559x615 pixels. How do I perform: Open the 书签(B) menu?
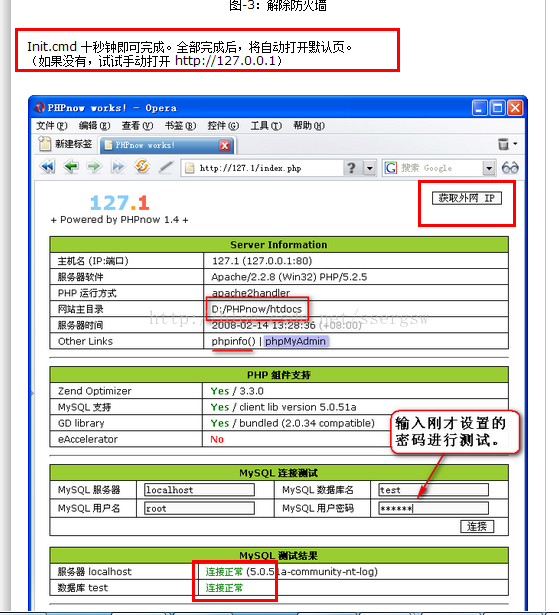coord(180,126)
